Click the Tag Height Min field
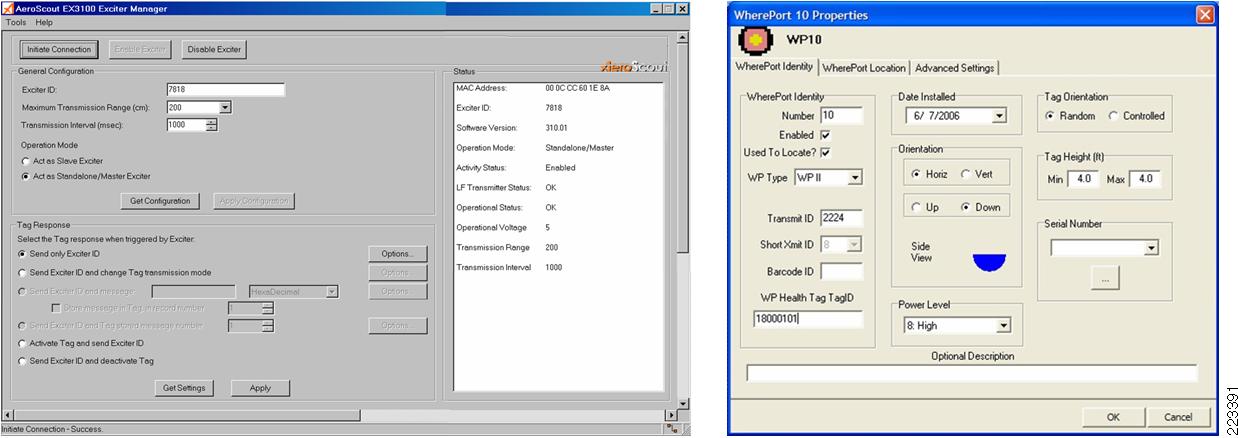Viewport: 1238px width, 438px height. [x=1083, y=179]
